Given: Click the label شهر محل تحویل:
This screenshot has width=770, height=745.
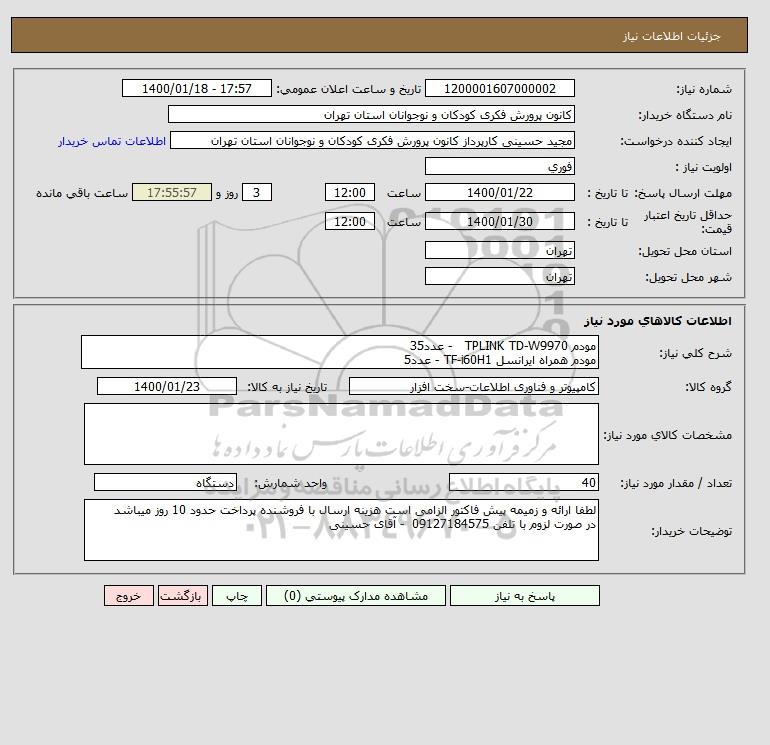Looking at the screenshot, I should 688,277.
